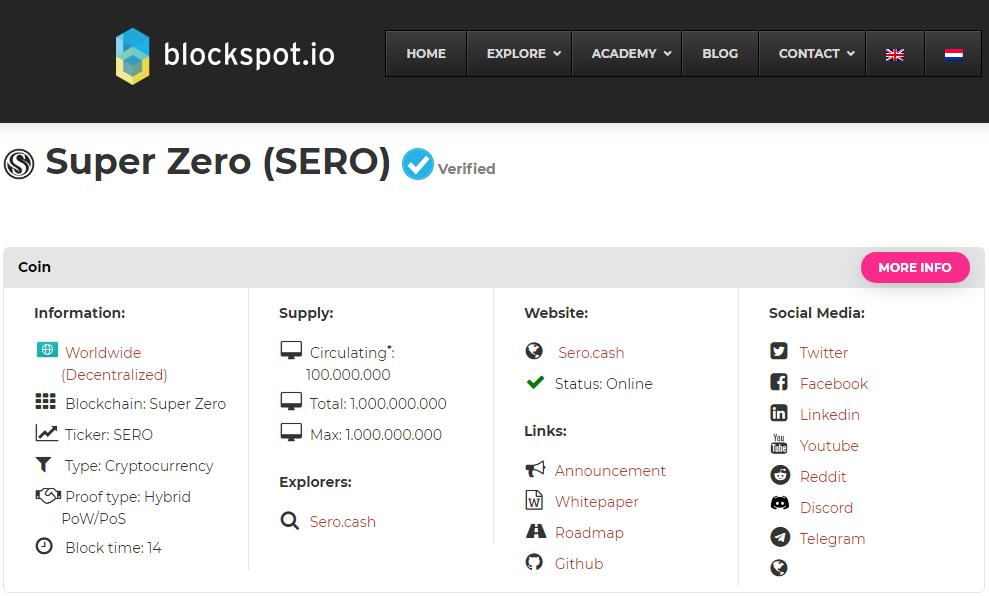Click the 'Max: 1.000.000.000' text
989x596 pixels.
376,435
